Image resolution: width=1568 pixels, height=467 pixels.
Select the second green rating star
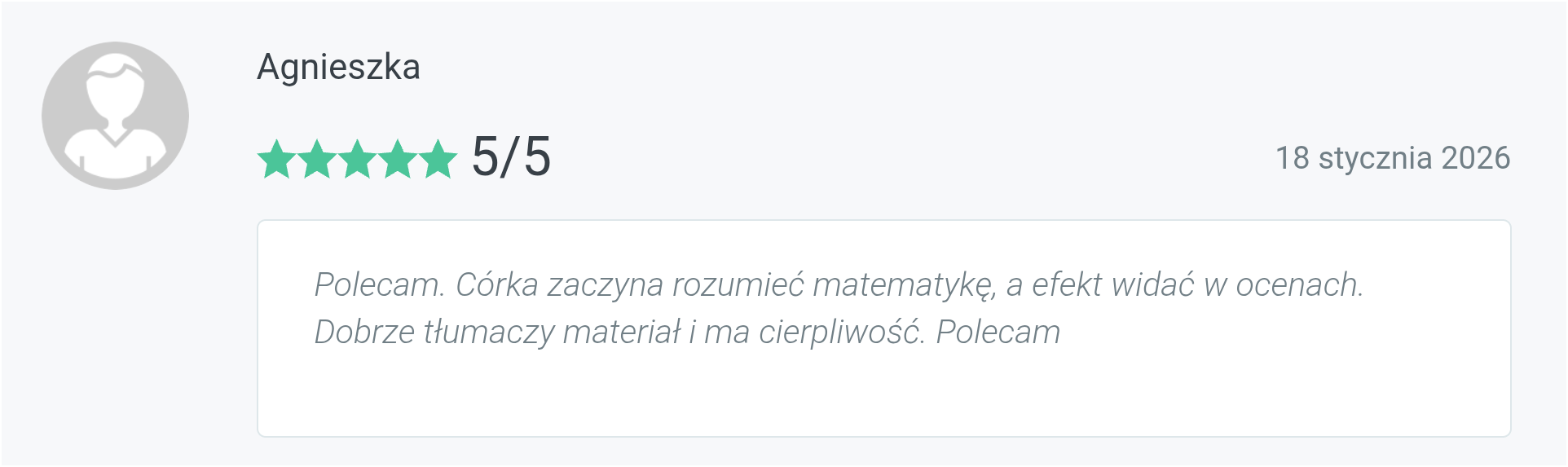pos(316,159)
